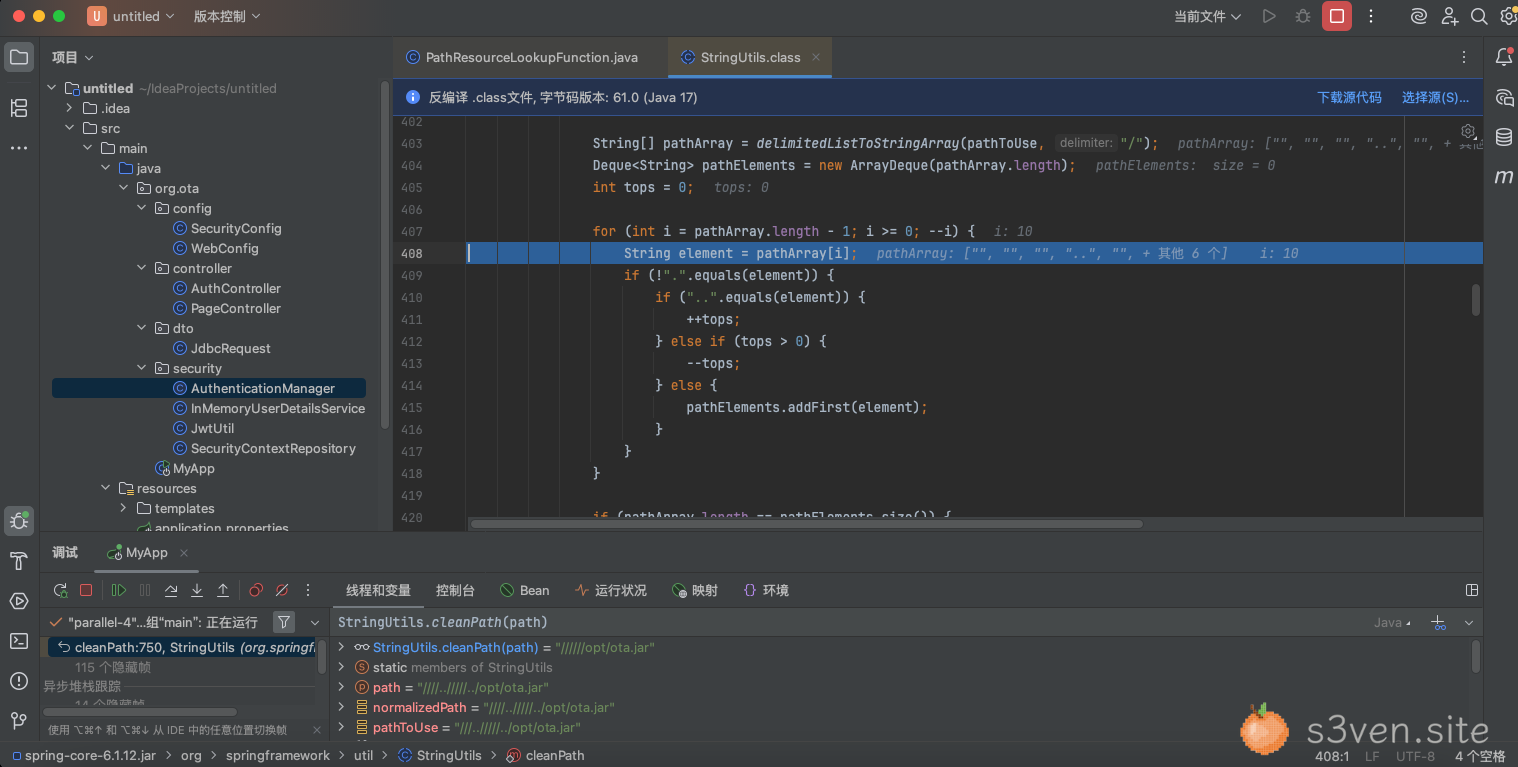
Task: Click the top toolbar Debug bug icon
Action: (x=1302, y=16)
